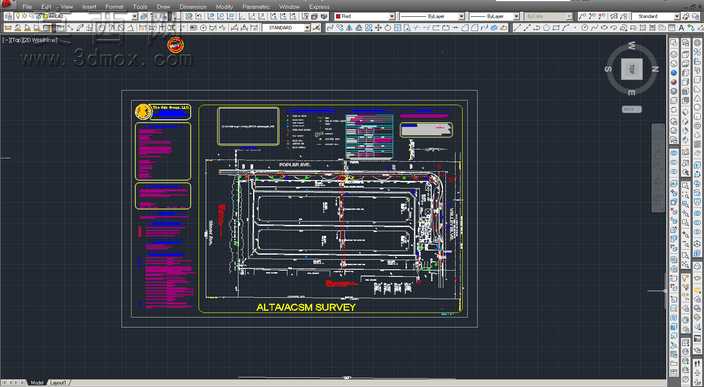The image size is (704, 387).
Task: Select the Polygon tool in Draw toolbar
Action: coord(546,28)
